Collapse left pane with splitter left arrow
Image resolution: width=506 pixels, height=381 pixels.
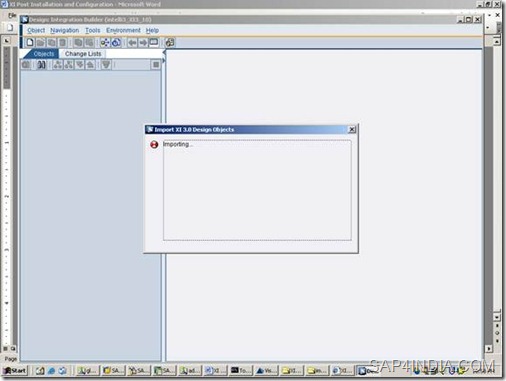pyautogui.click(x=164, y=52)
